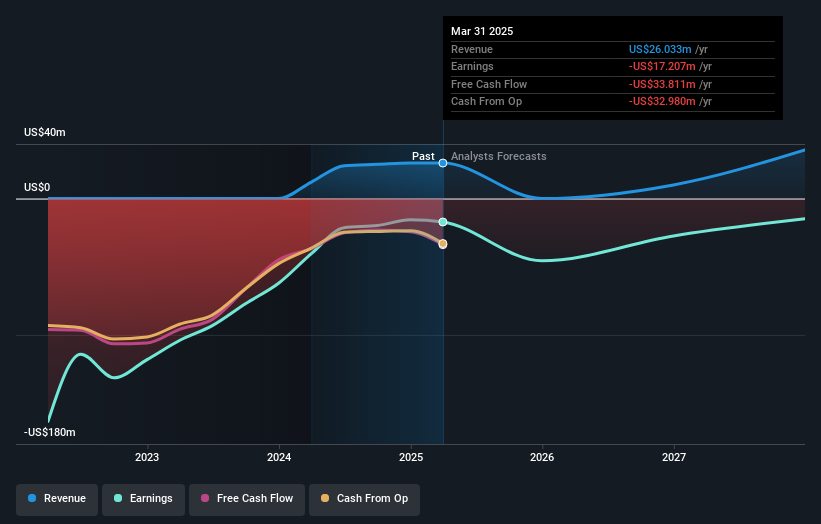821x524 pixels.
Task: Click the Cash From Op label in tooltip
Action: [x=486, y=102]
